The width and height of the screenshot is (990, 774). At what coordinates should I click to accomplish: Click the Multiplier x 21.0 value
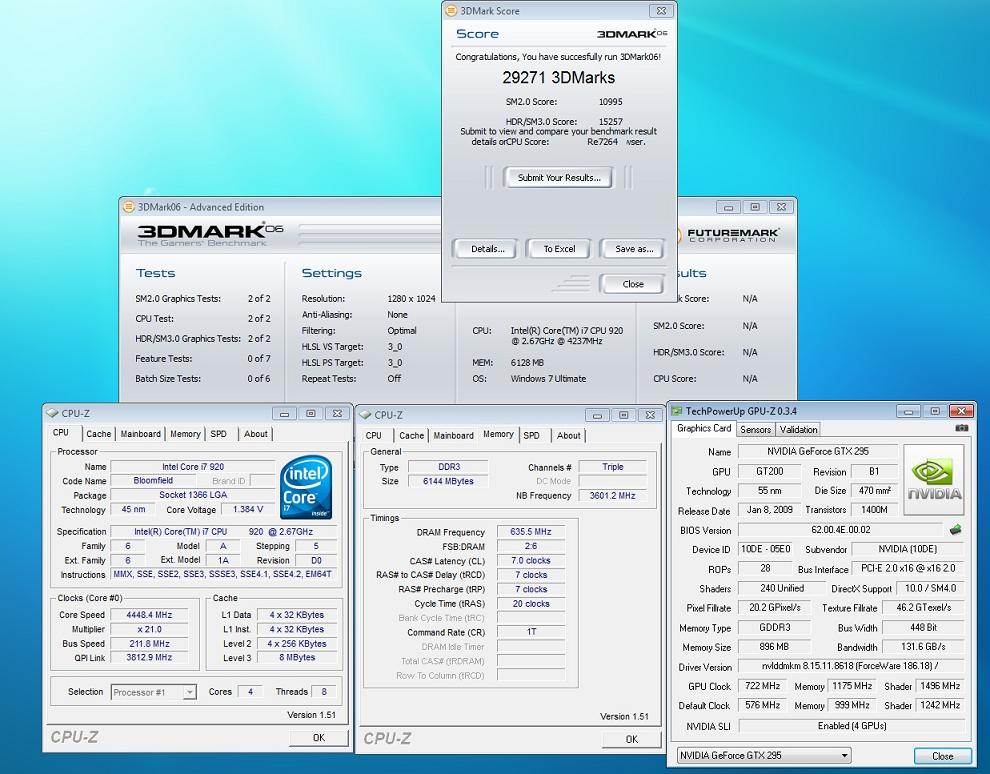pos(149,629)
